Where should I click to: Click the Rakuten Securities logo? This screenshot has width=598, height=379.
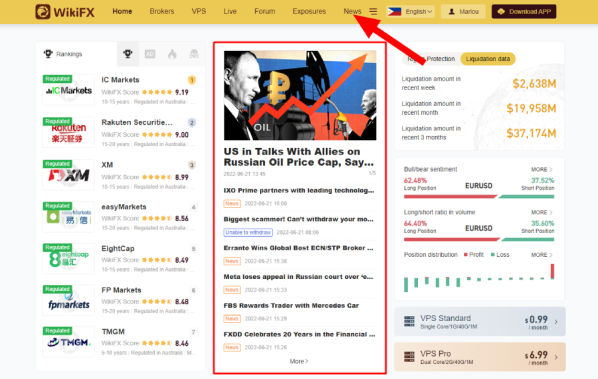69,132
